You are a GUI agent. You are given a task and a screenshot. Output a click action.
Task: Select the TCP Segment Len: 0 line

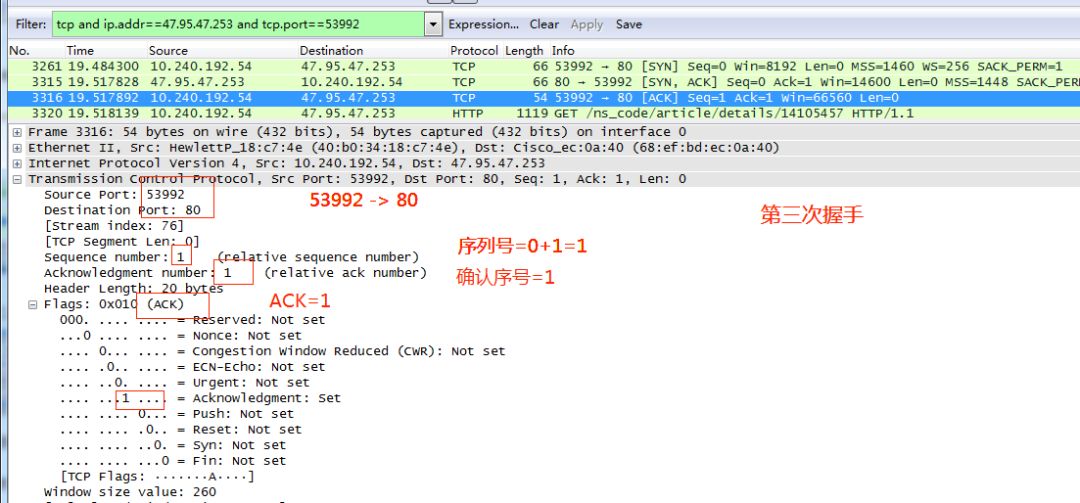click(x=122, y=242)
